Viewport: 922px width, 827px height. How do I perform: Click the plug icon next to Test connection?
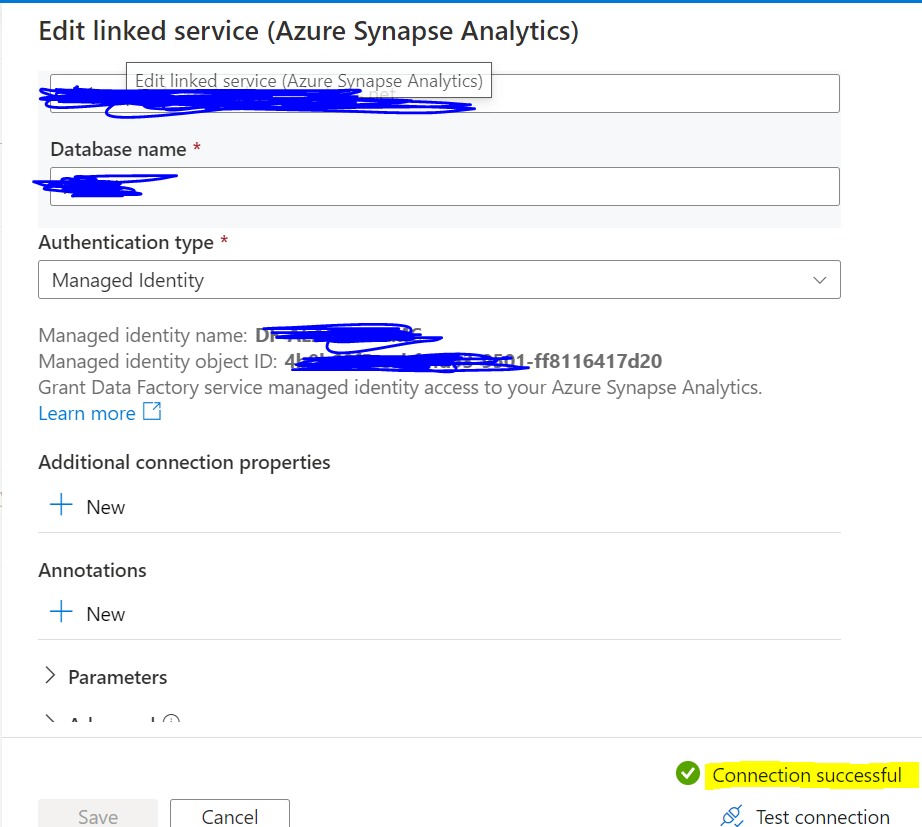pos(731,816)
